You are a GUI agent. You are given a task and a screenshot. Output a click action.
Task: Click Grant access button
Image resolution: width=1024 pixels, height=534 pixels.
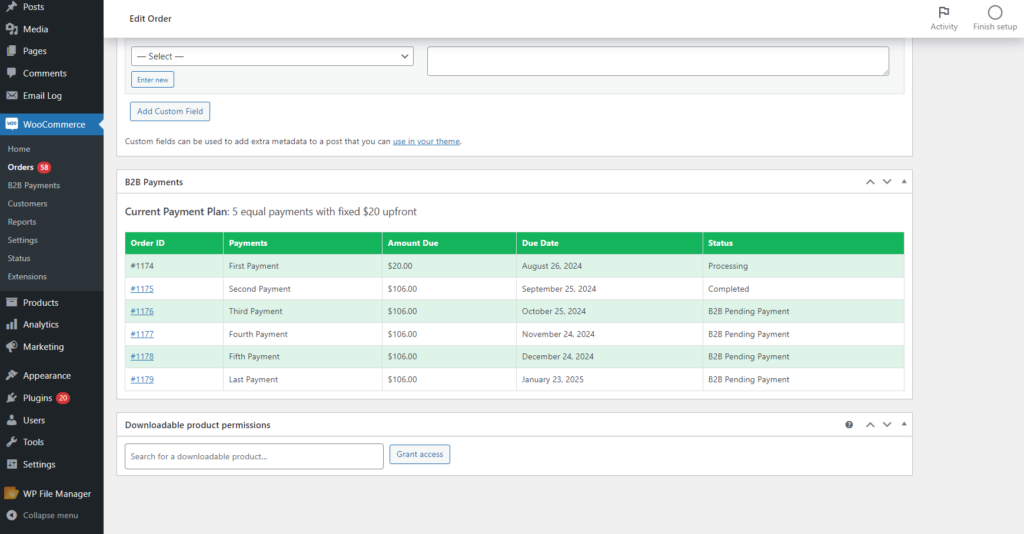pos(420,454)
